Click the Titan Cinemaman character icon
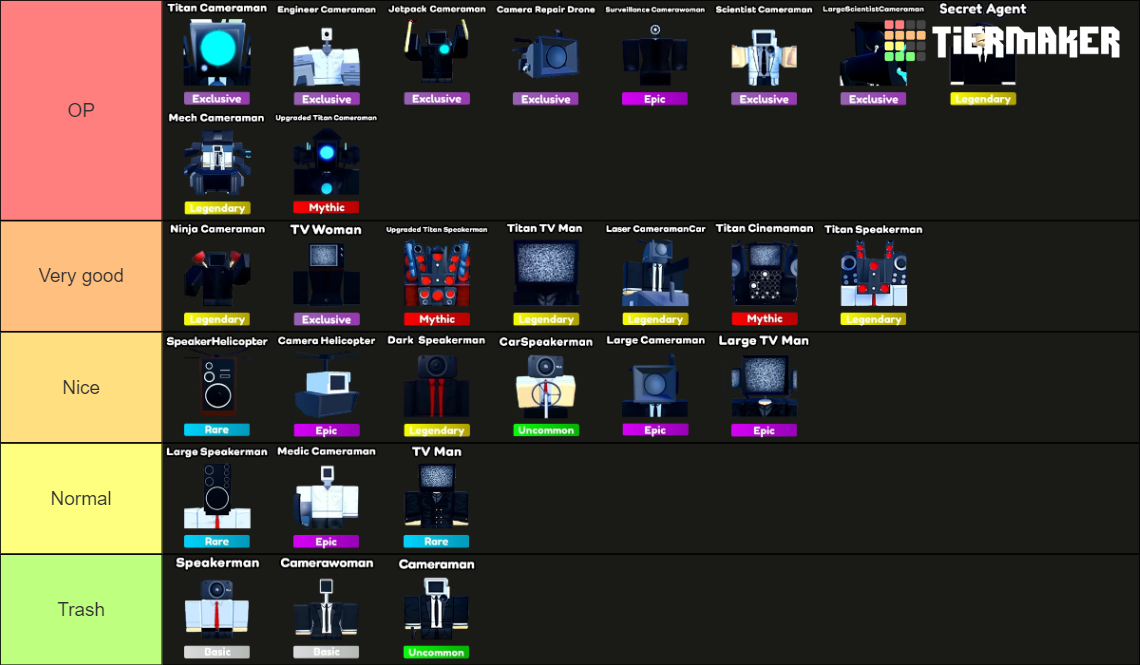This screenshot has width=1140, height=665. click(x=764, y=274)
